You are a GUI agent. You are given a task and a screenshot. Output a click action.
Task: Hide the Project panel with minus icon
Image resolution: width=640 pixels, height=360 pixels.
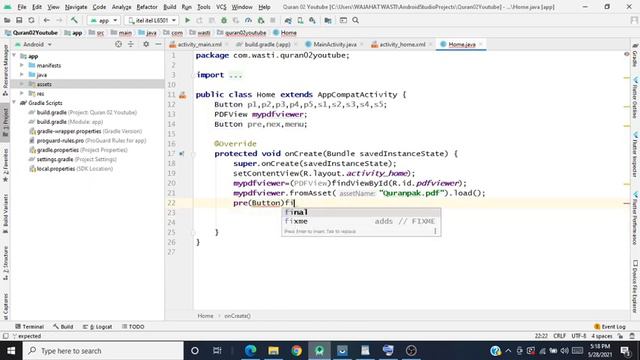tap(158, 44)
